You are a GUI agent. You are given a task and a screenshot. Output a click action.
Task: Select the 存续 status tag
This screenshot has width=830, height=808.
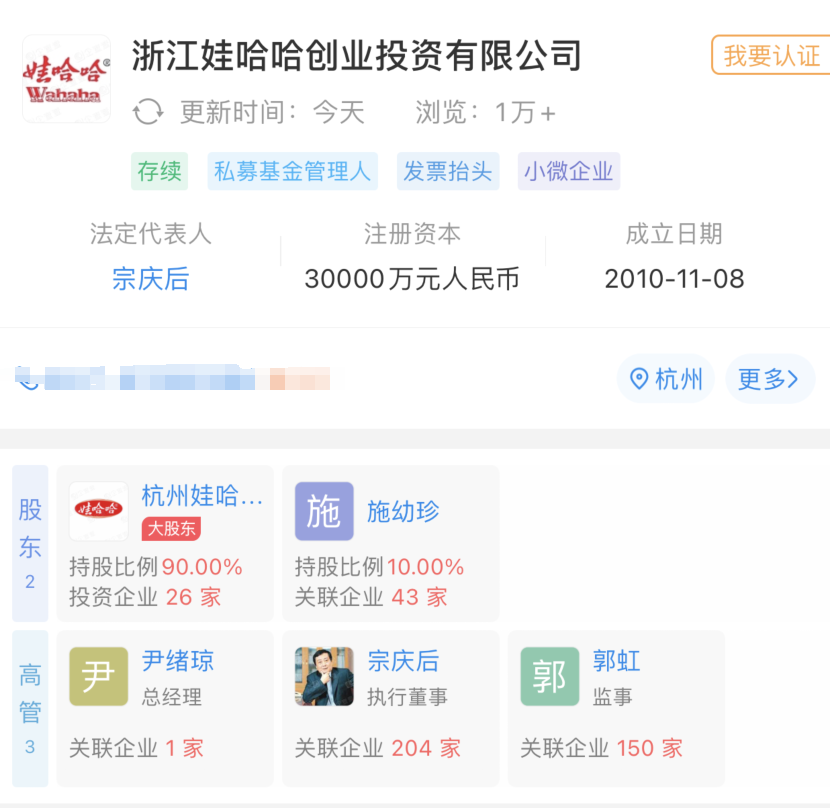point(159,171)
